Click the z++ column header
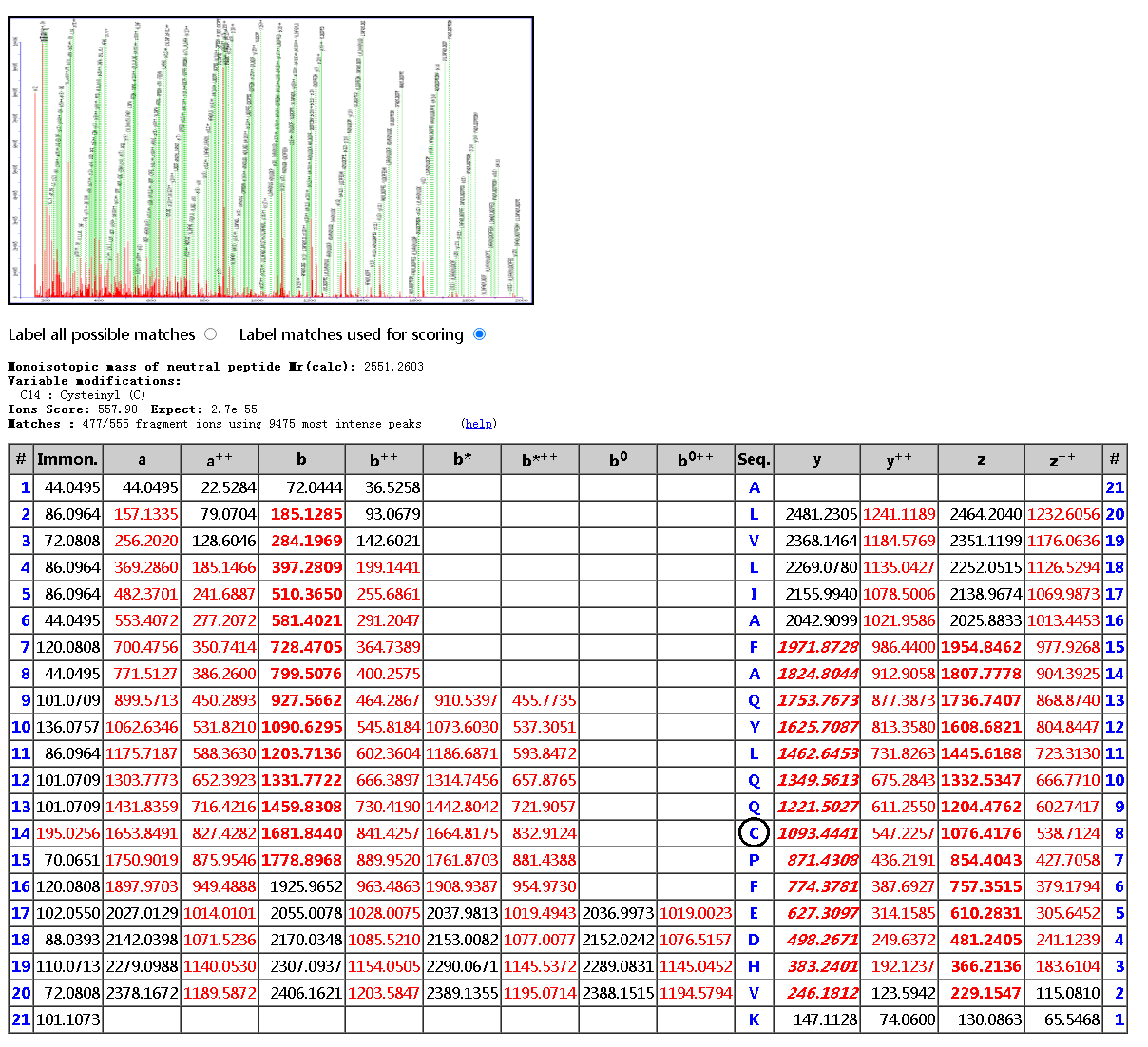The image size is (1148, 1047). click(1062, 459)
